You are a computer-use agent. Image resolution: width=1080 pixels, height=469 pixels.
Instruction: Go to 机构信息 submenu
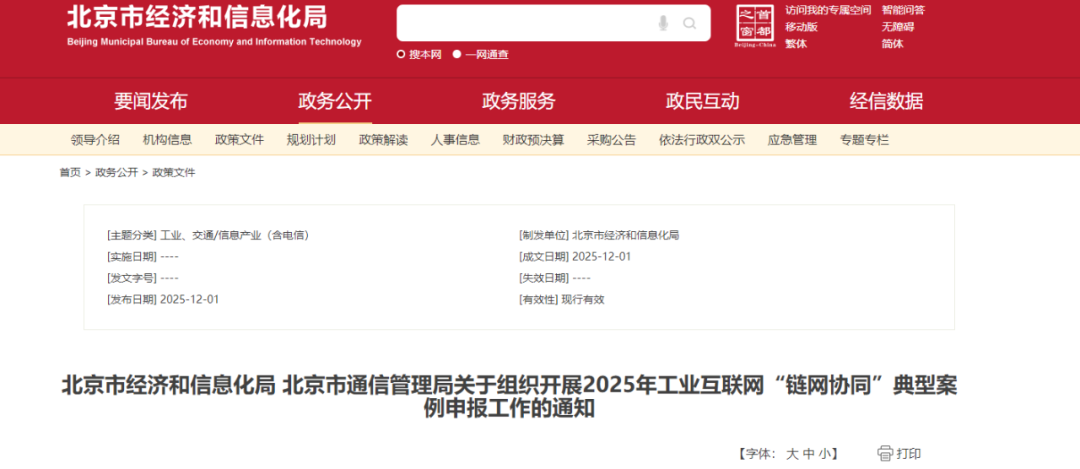[x=167, y=140]
